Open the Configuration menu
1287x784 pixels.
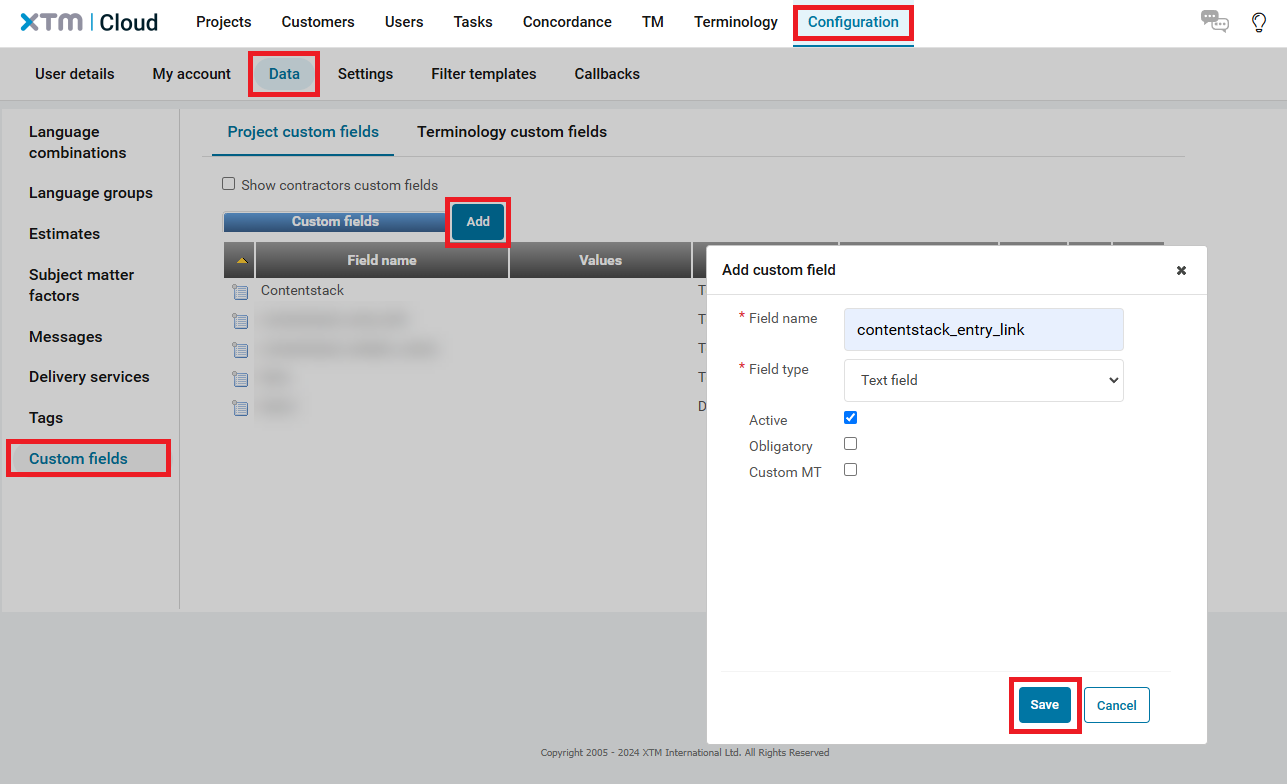853,22
